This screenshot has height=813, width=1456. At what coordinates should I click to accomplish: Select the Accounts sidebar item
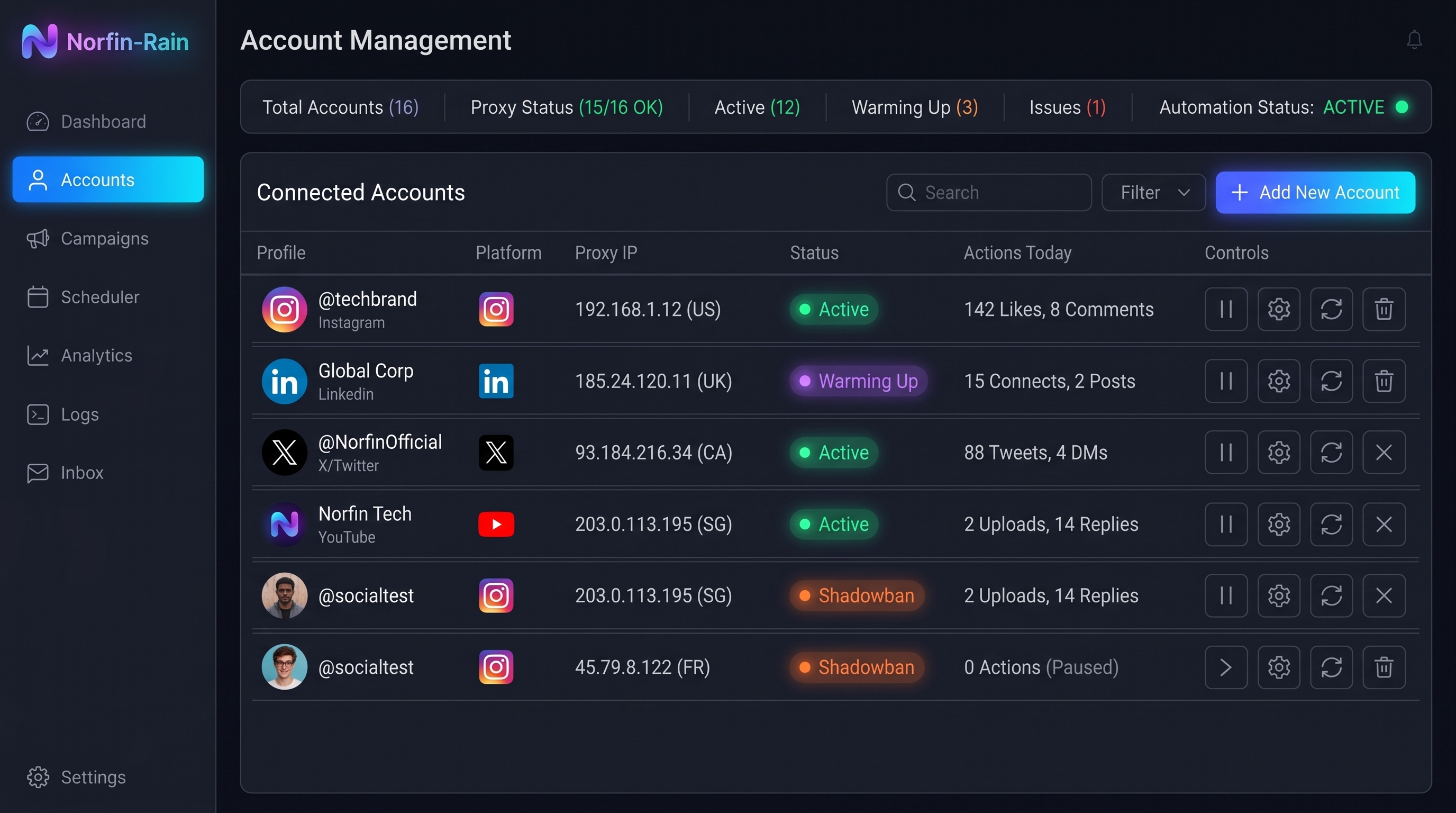(x=108, y=180)
